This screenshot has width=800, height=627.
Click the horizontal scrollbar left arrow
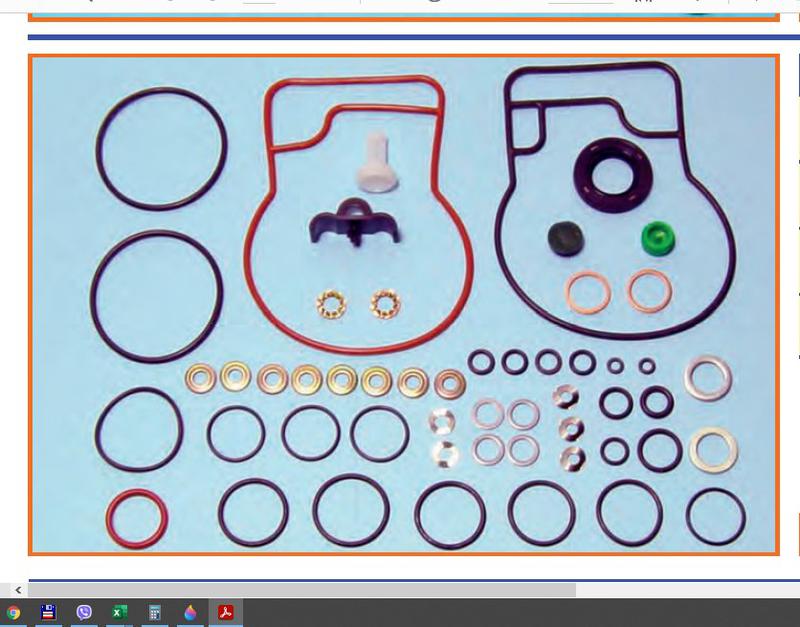click(18, 590)
